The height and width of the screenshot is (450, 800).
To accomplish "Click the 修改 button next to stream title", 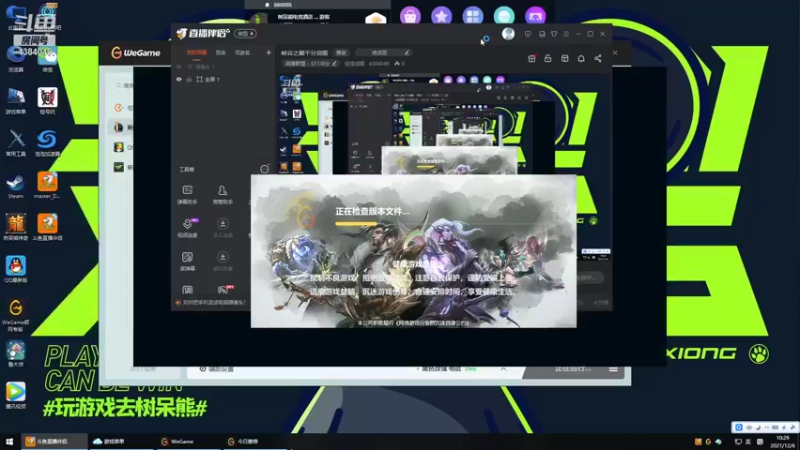I will point(341,53).
